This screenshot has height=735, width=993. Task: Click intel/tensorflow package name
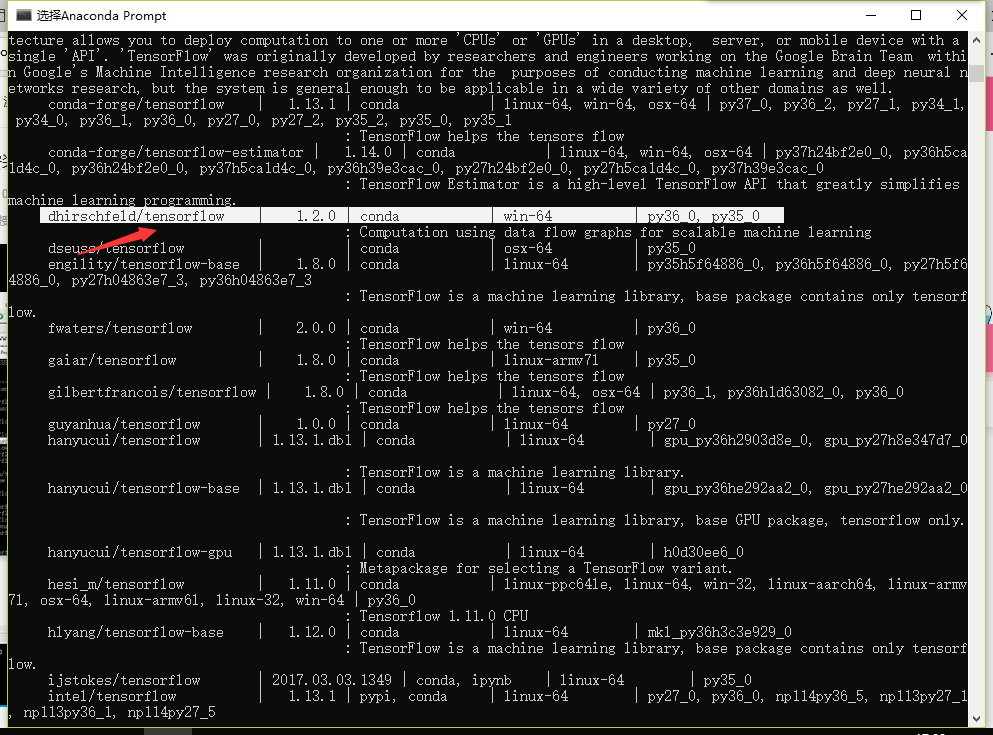coord(112,696)
